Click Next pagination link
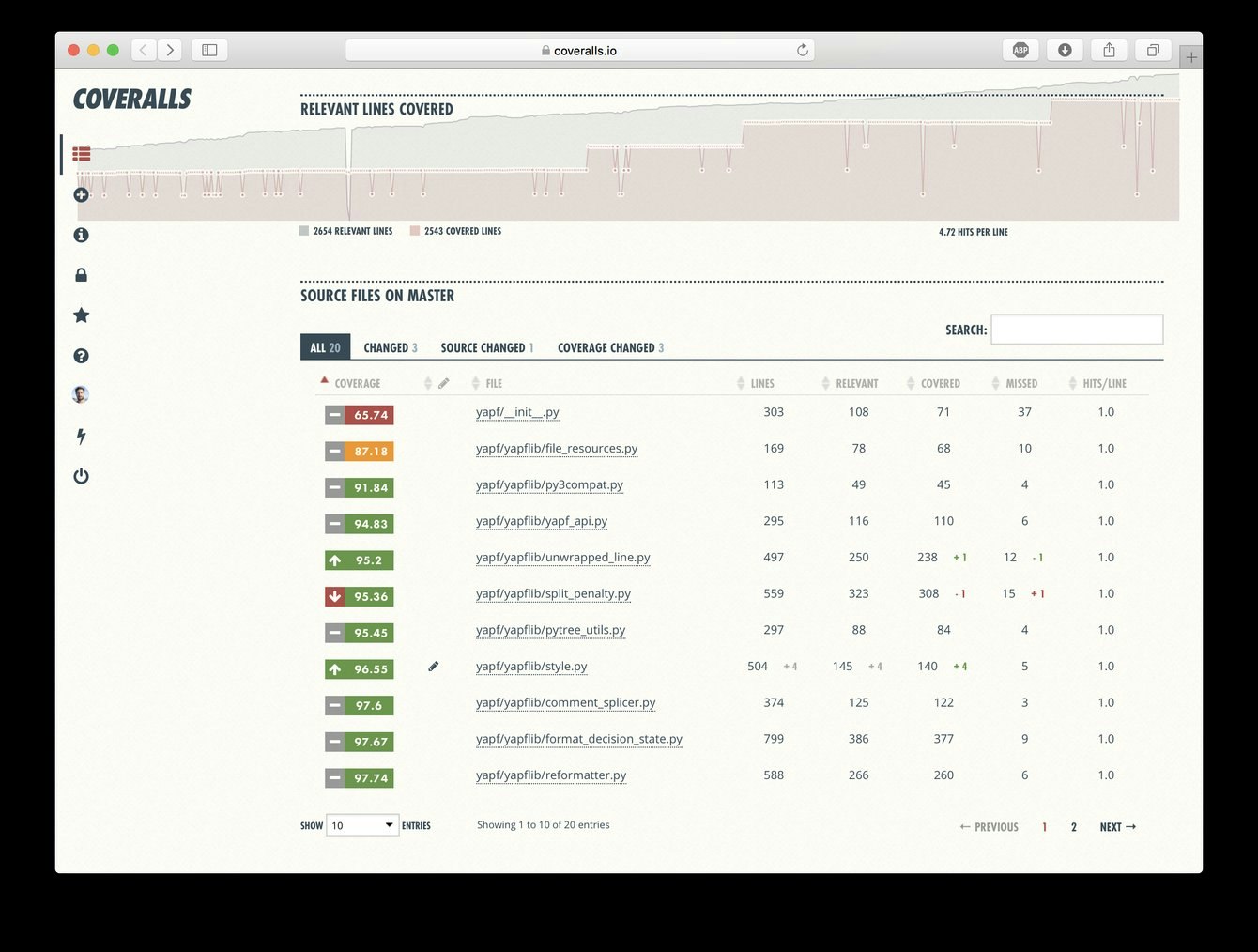 tap(1117, 827)
